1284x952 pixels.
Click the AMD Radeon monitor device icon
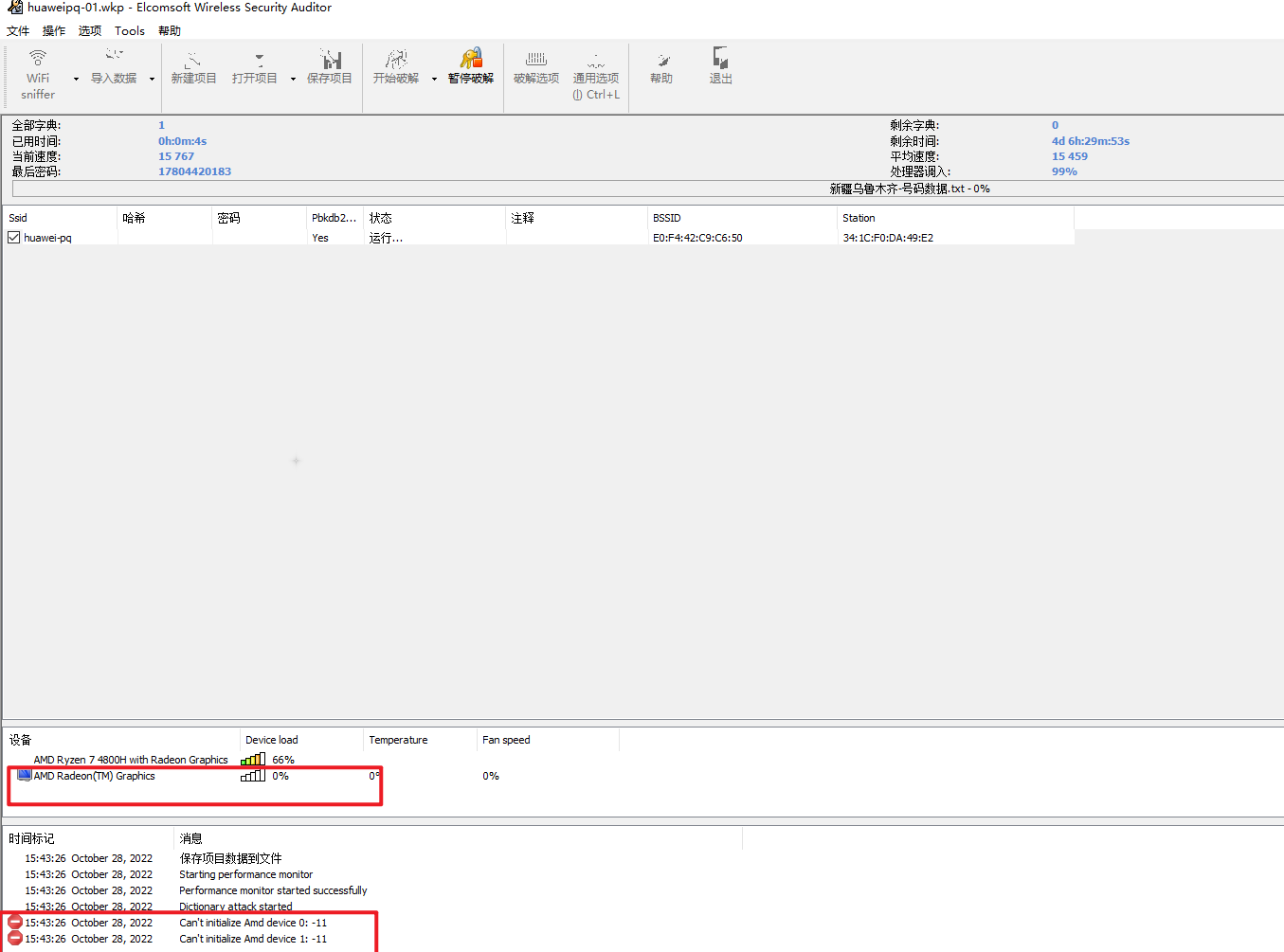pos(25,775)
